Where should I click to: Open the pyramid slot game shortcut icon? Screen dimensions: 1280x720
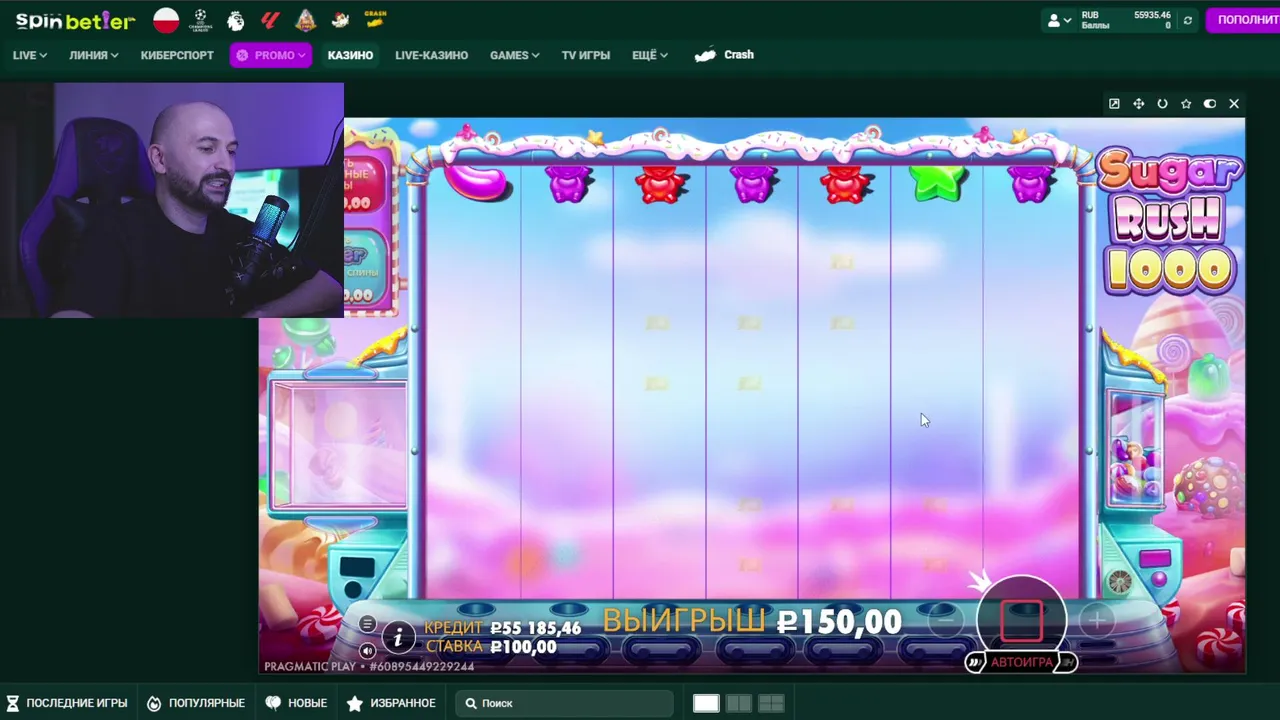click(x=305, y=20)
